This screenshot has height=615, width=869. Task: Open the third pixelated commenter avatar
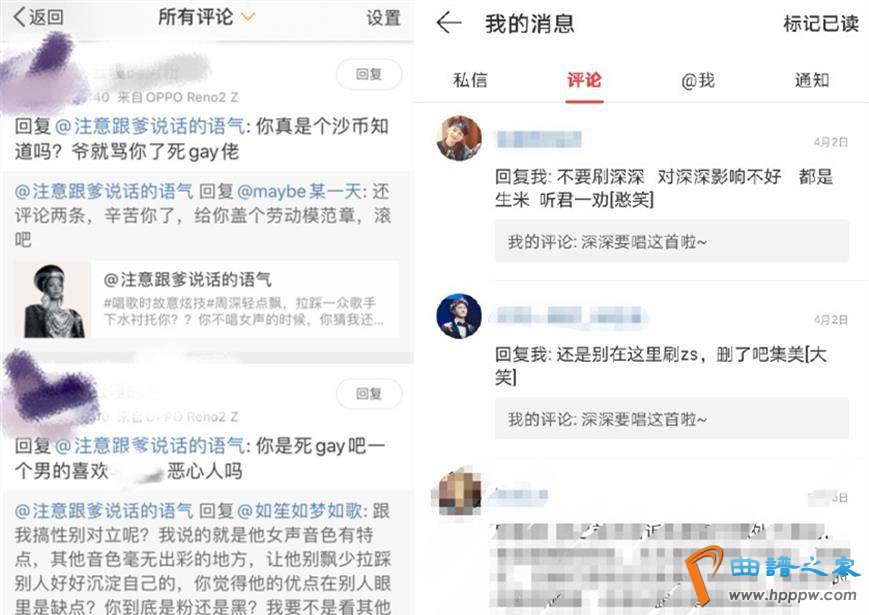pyautogui.click(x=459, y=493)
